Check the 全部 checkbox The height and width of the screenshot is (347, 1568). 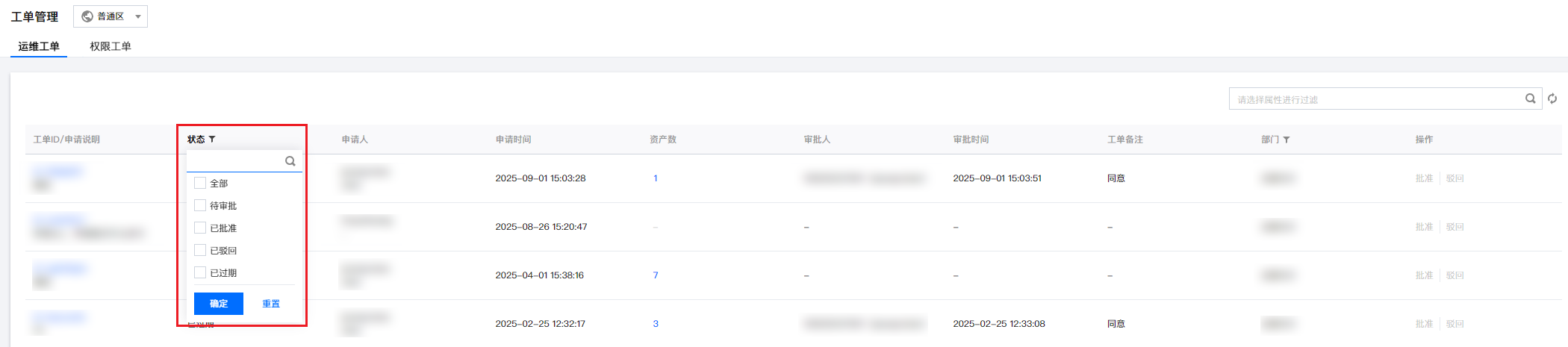pyautogui.click(x=200, y=183)
